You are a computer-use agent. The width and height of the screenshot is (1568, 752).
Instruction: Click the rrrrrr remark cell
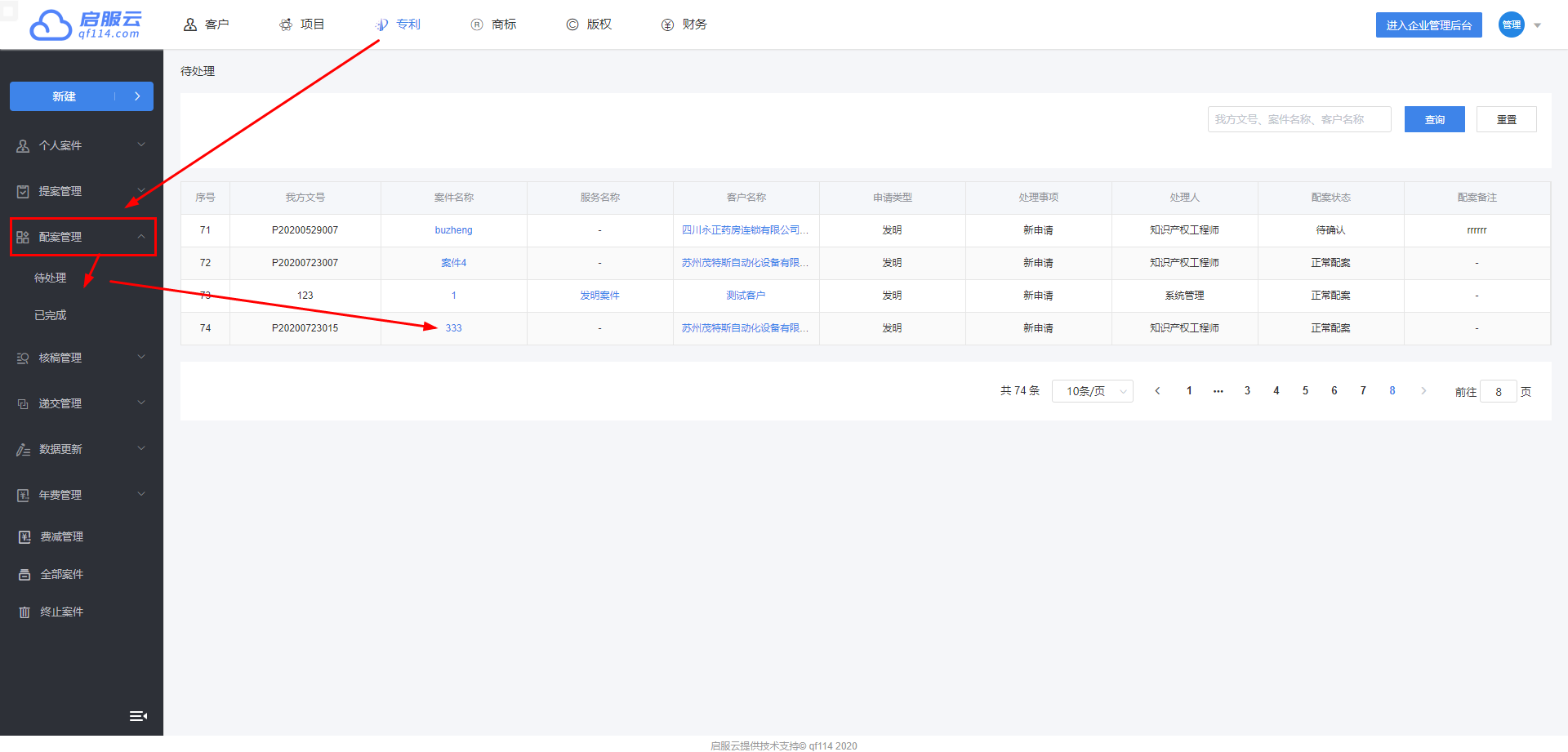(1477, 230)
